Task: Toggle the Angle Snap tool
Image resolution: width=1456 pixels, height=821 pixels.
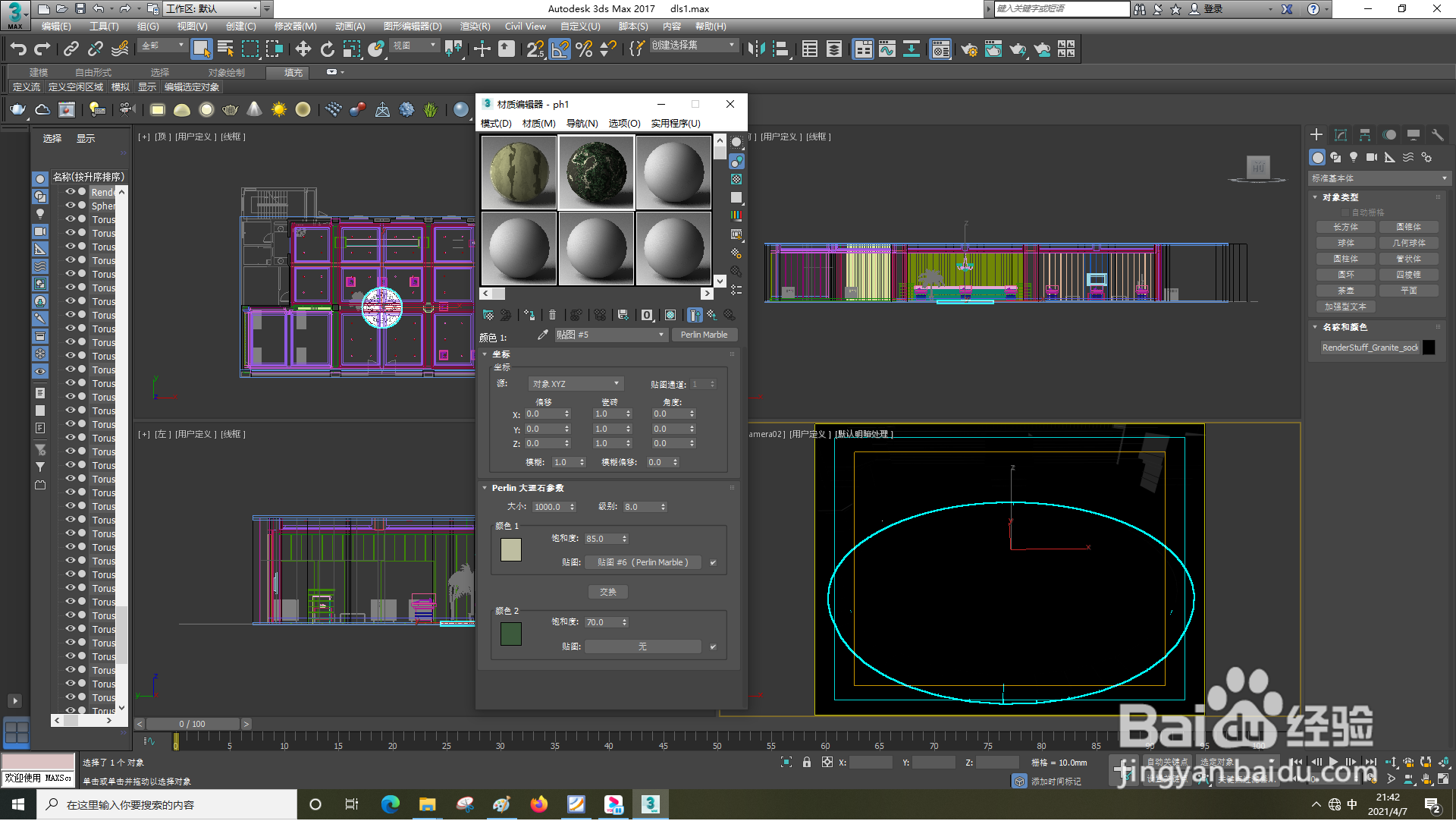Action: pyautogui.click(x=560, y=49)
